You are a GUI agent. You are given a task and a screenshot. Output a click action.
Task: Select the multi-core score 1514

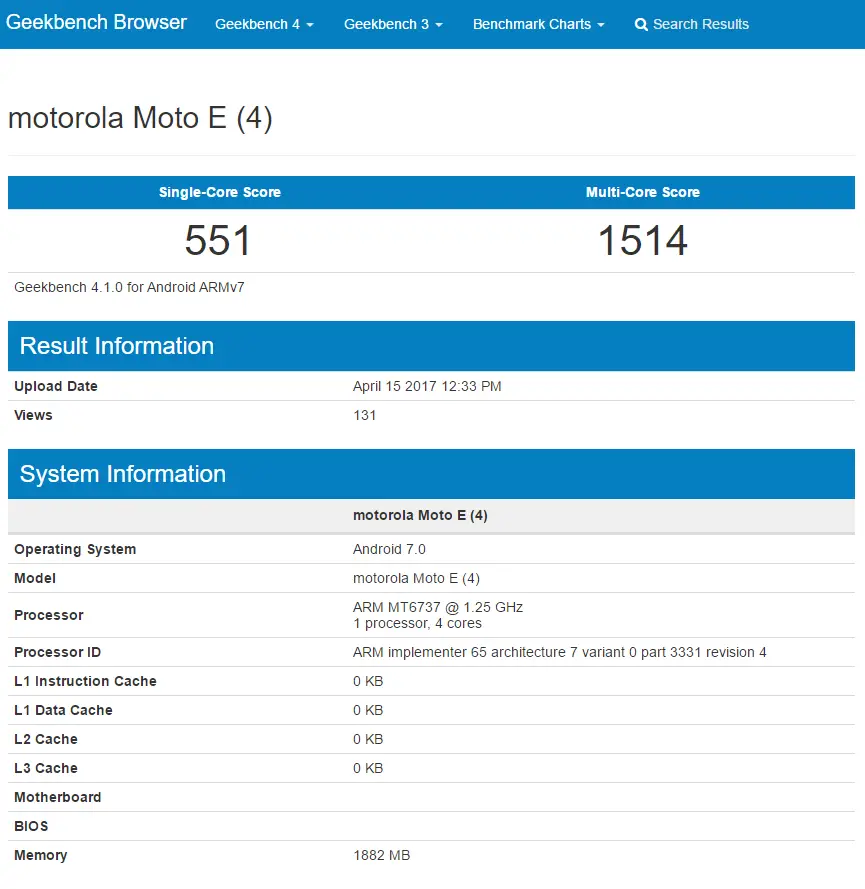click(x=643, y=240)
